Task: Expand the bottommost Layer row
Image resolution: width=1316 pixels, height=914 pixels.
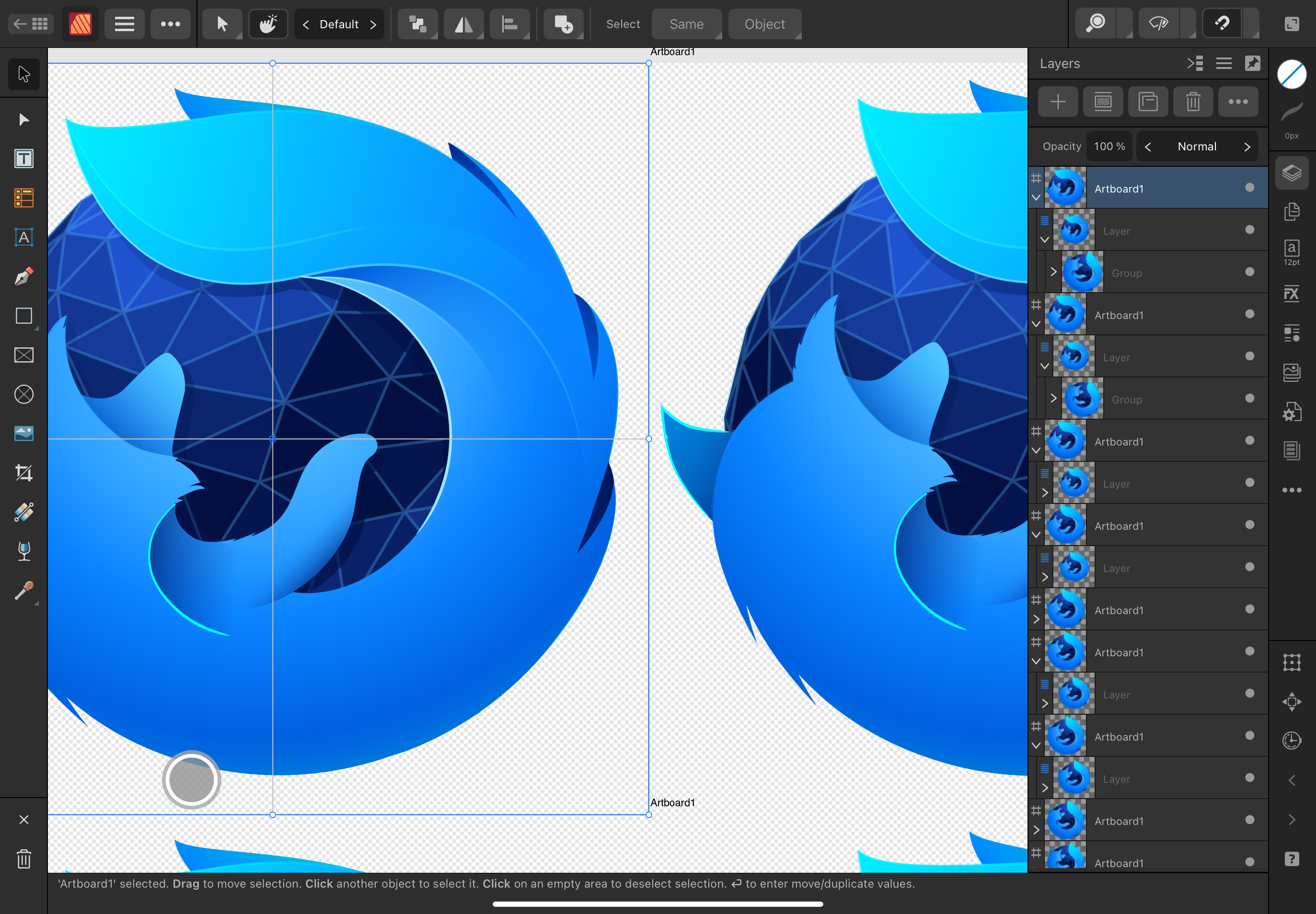Action: 1044,788
